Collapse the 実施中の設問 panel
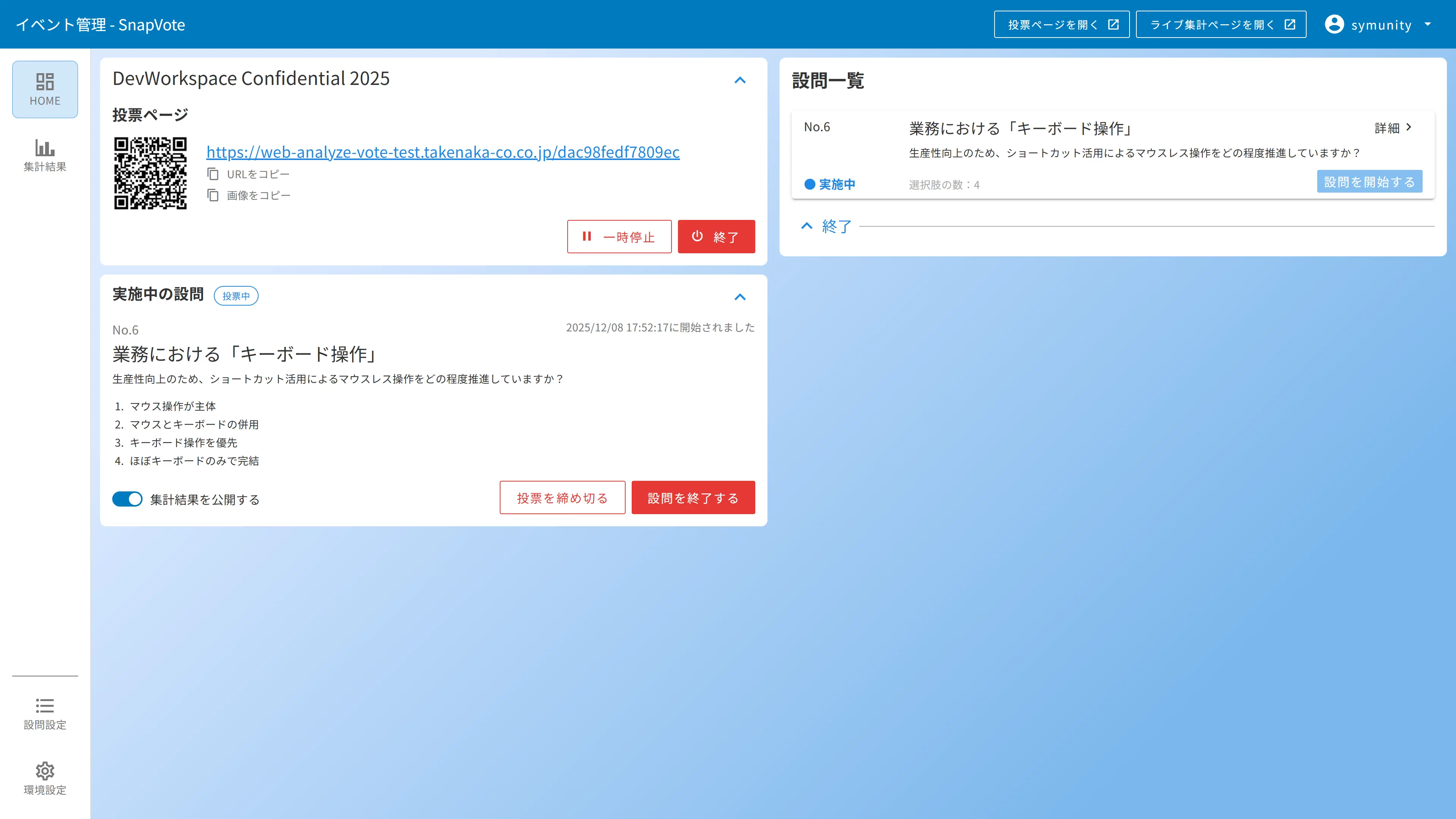This screenshot has width=1456, height=819. tap(741, 297)
